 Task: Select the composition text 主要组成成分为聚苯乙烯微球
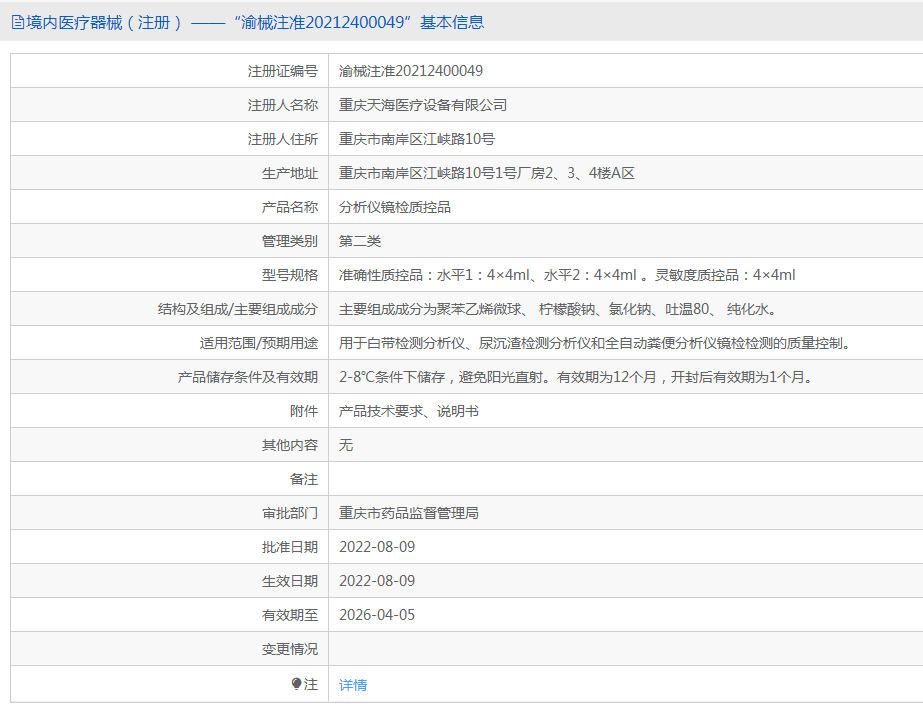(430, 310)
